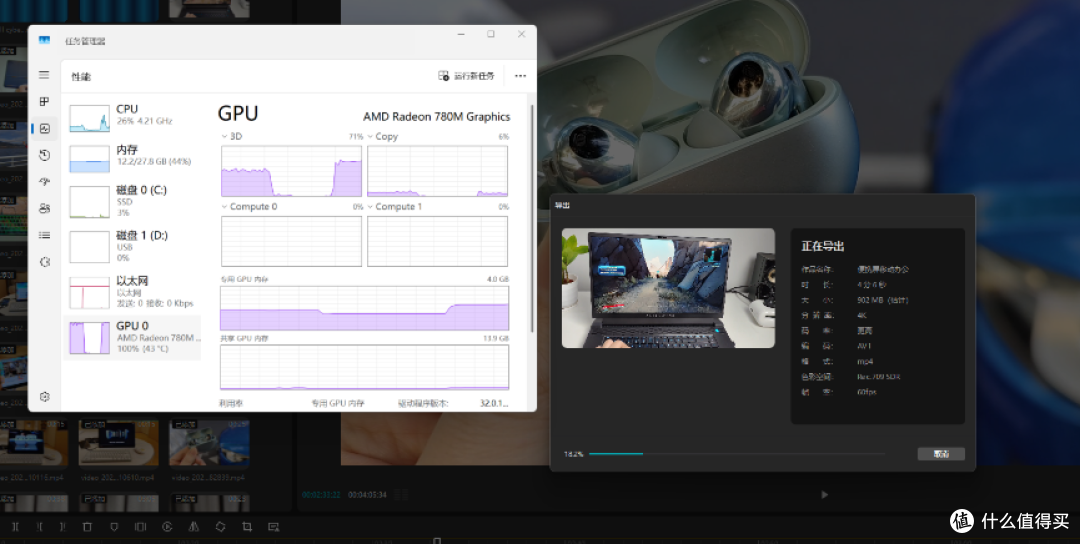Click the freeze frame icon in editor toolbar

click(141, 527)
